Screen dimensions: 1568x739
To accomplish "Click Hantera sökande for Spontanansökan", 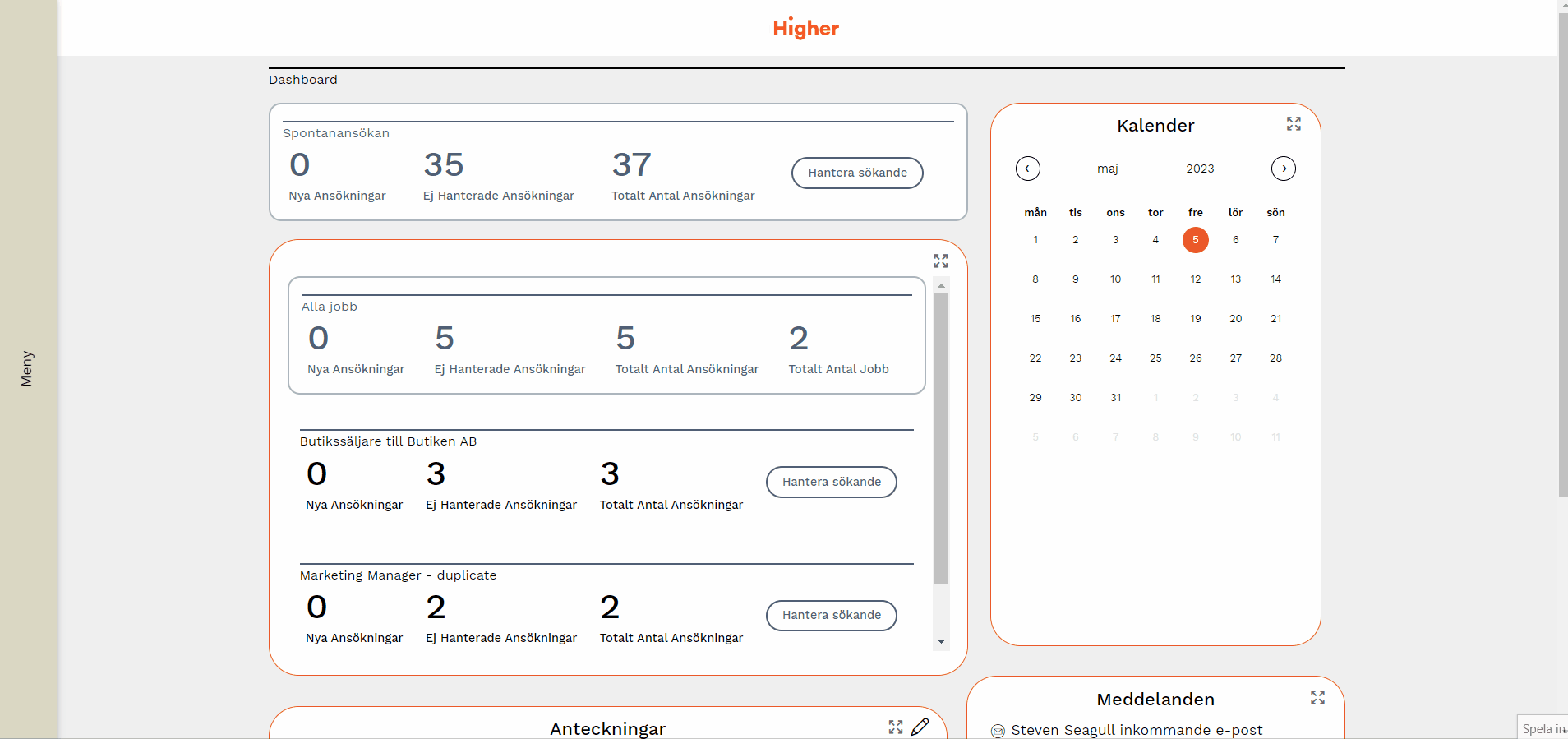I will [857, 173].
